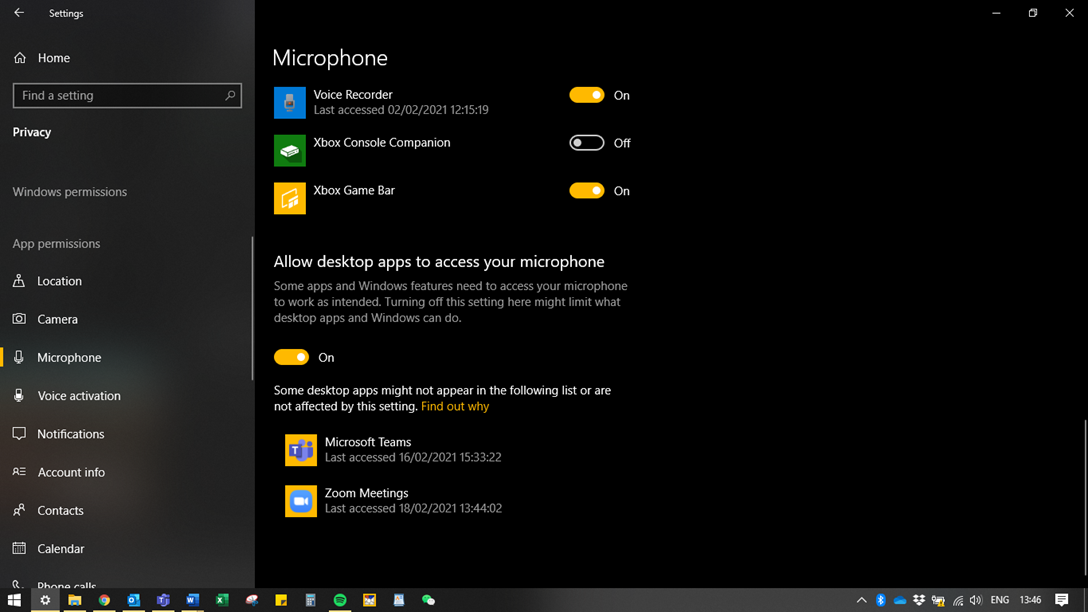Open Spotify from the taskbar

pos(340,600)
